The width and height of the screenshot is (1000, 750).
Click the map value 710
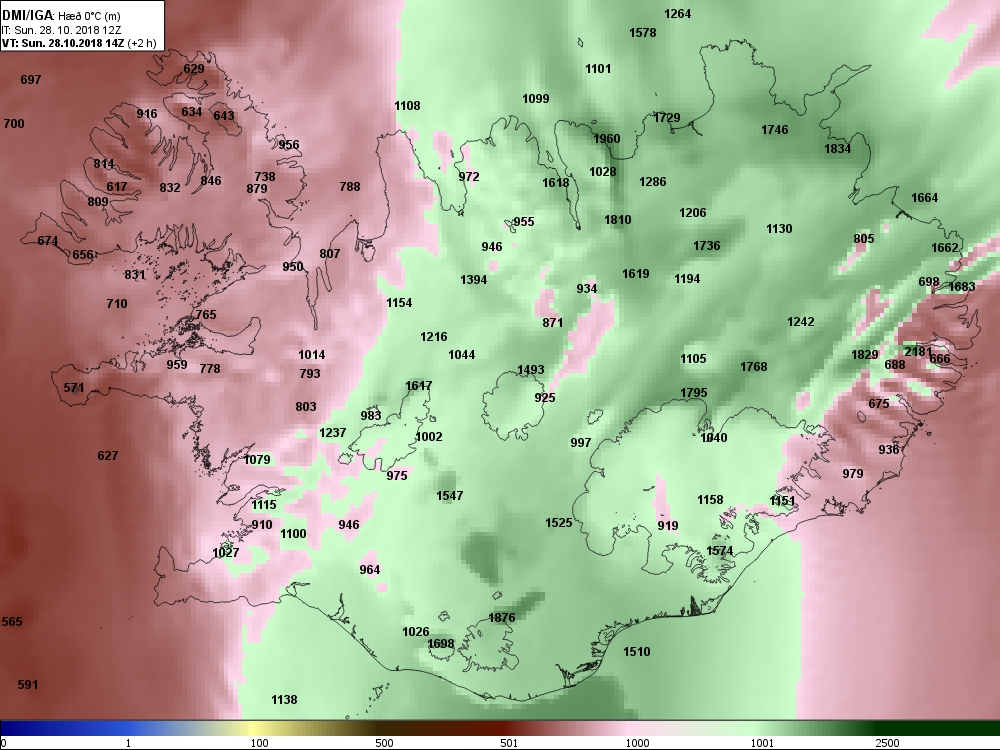117,304
